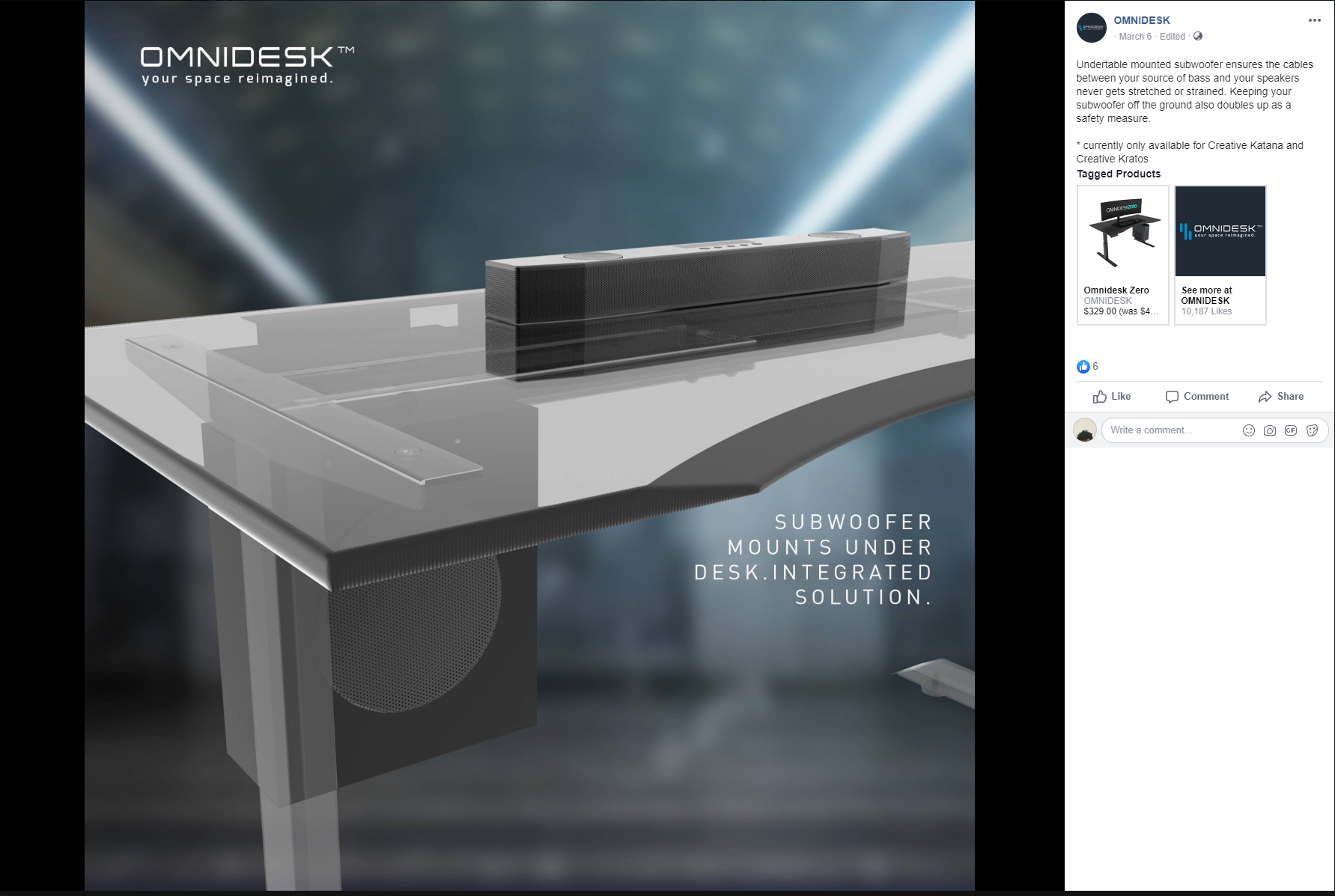
Task: Insert an emoji in comment
Action: (x=1248, y=430)
